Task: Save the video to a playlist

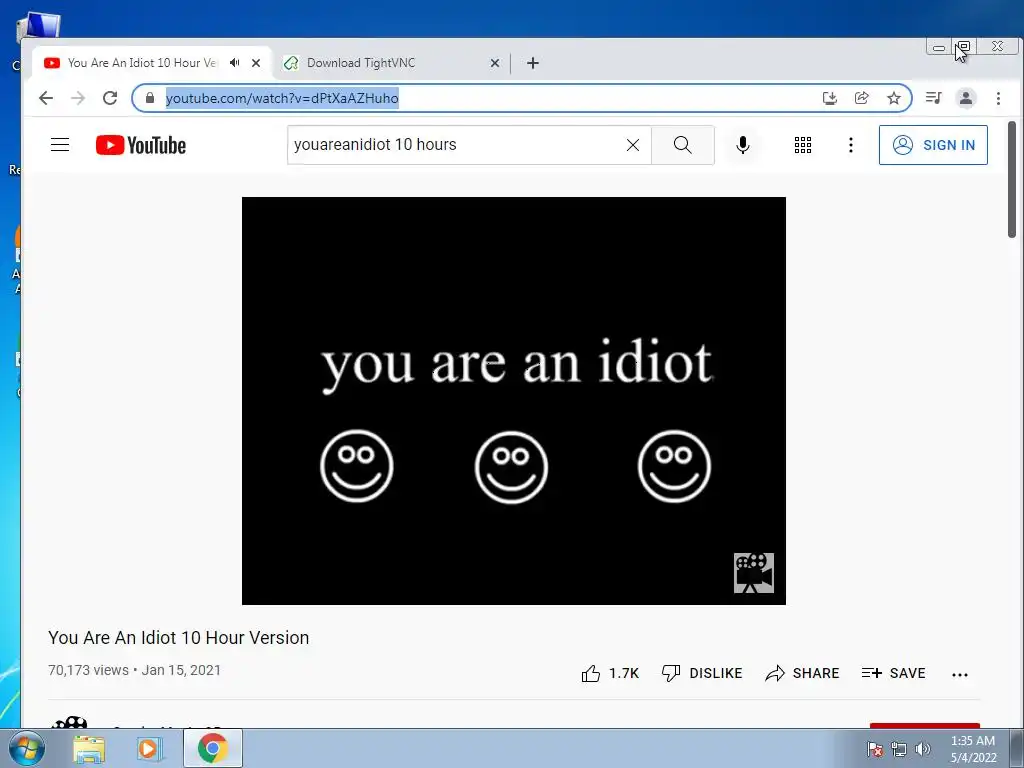Action: (x=893, y=673)
